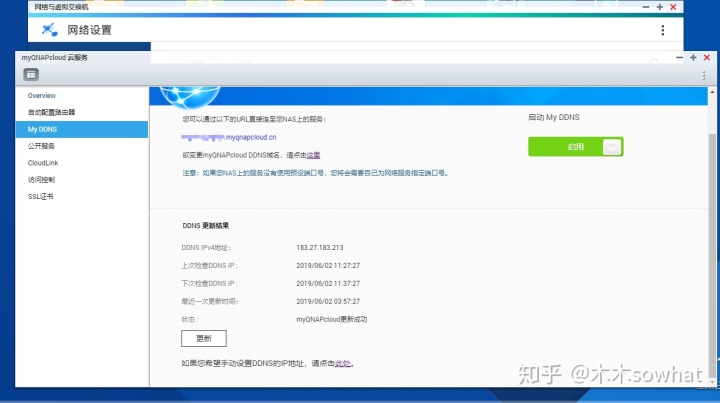Viewport: 720px width, 403px height.
Task: Click the status text myQNAPcloud更新成功
Action: click(x=332, y=319)
